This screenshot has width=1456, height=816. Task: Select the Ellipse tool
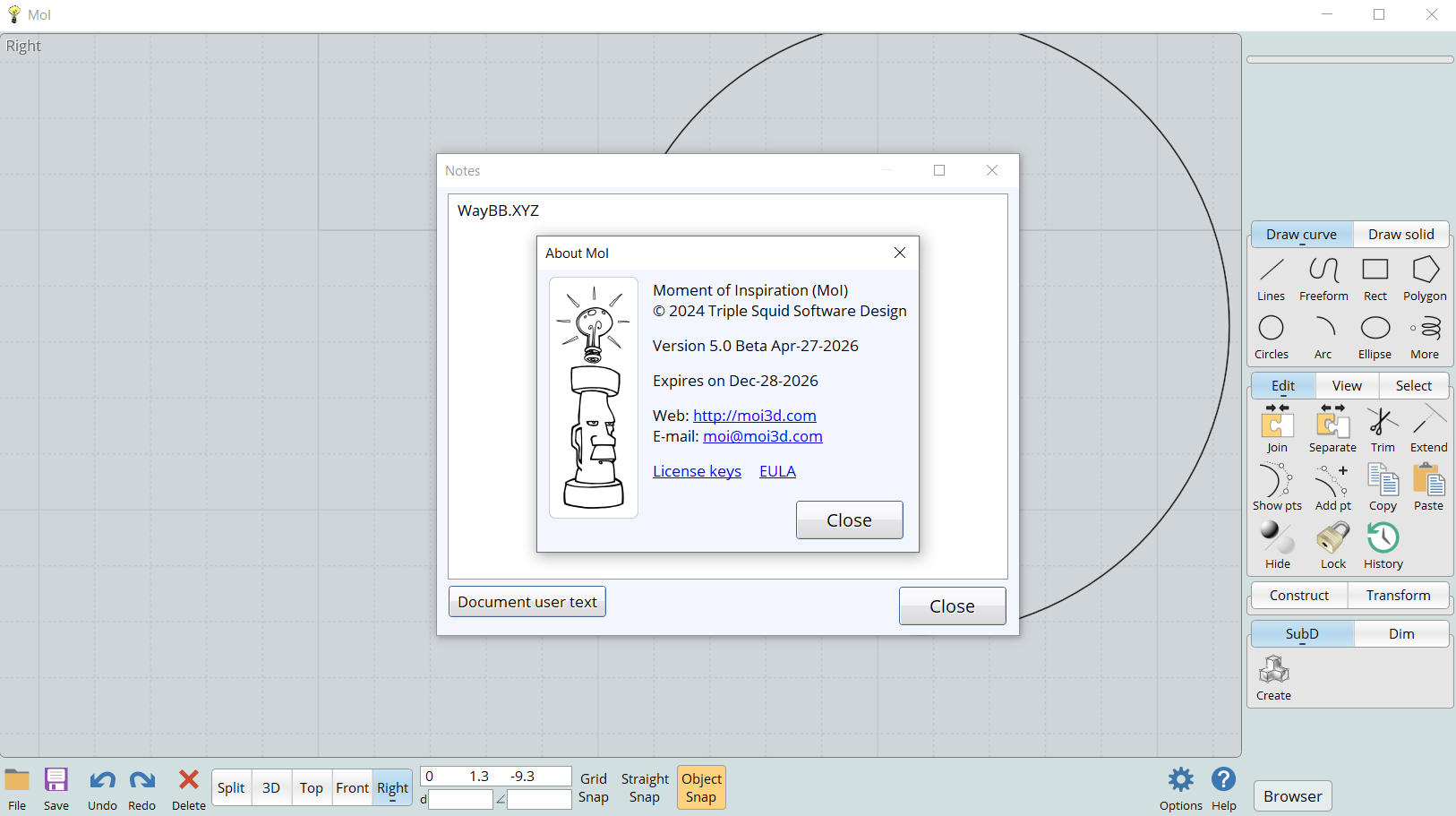(x=1375, y=338)
